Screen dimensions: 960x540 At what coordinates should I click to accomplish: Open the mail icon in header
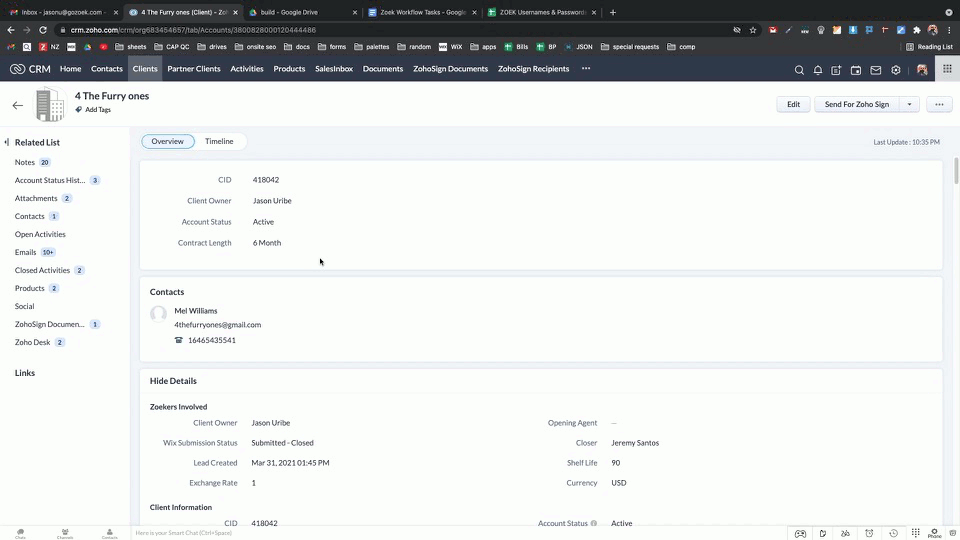click(876, 70)
